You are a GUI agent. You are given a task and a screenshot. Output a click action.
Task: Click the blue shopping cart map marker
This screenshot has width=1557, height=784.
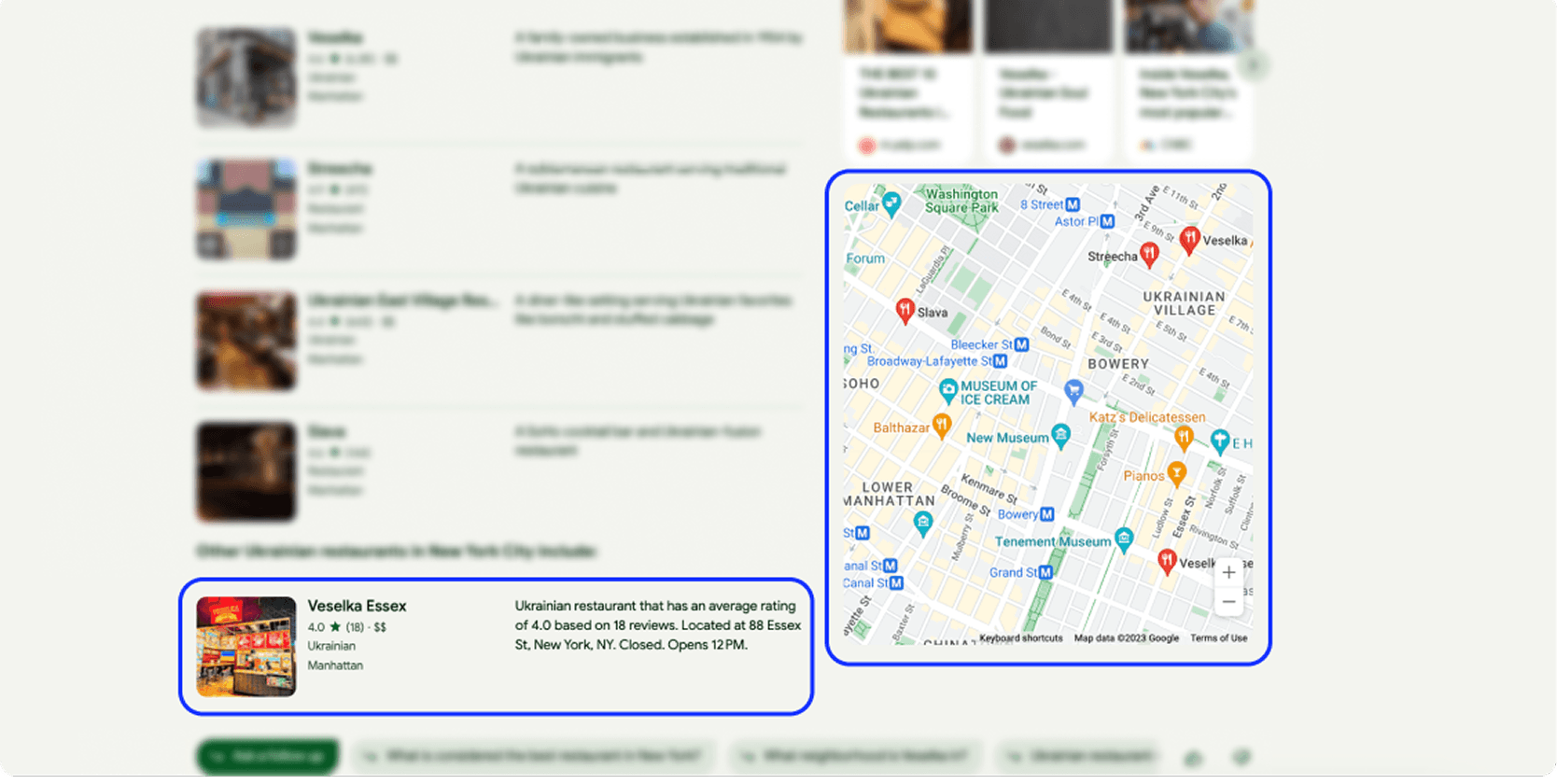coord(1073,391)
